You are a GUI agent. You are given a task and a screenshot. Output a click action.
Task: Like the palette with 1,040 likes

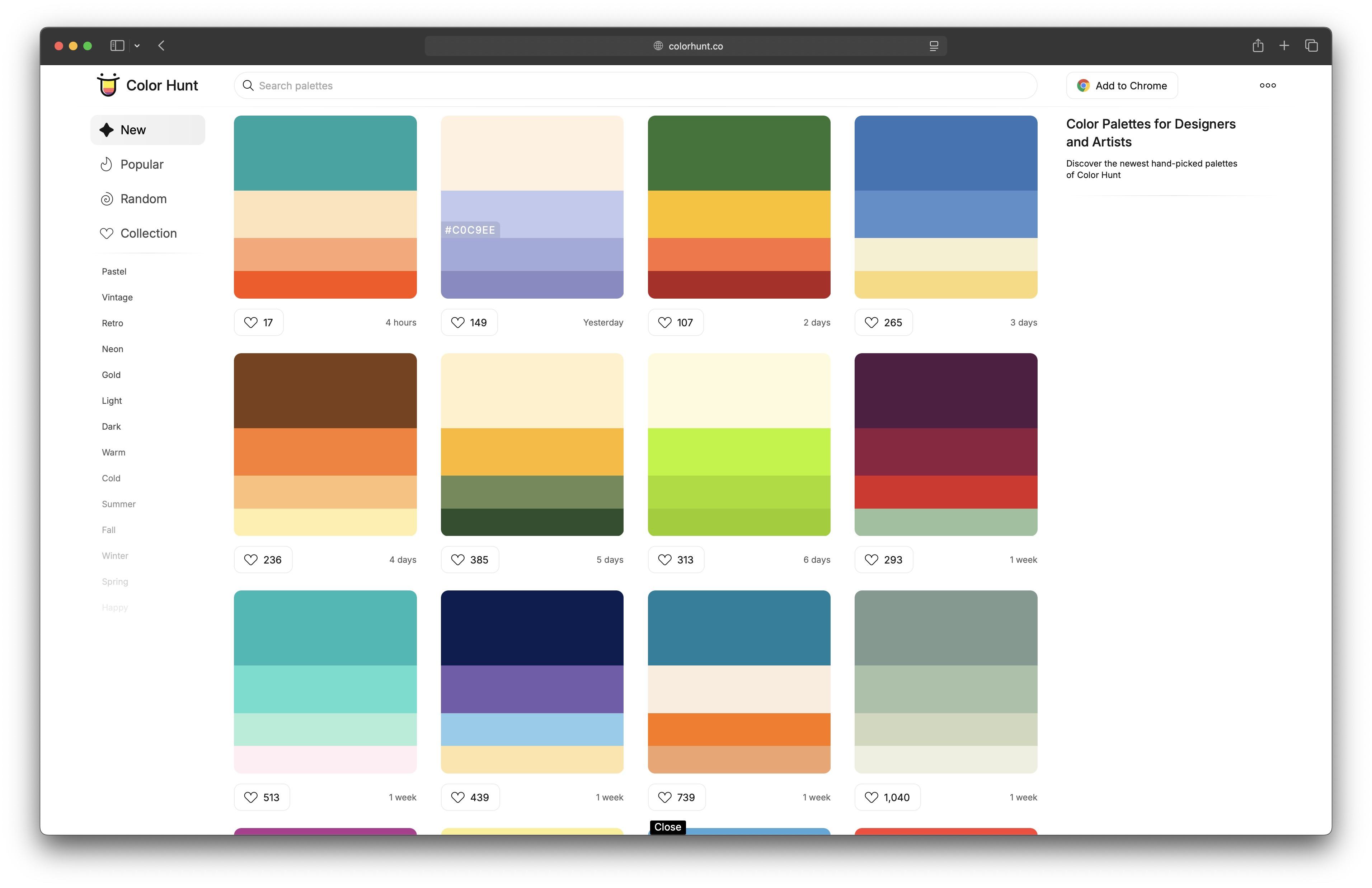tap(887, 797)
